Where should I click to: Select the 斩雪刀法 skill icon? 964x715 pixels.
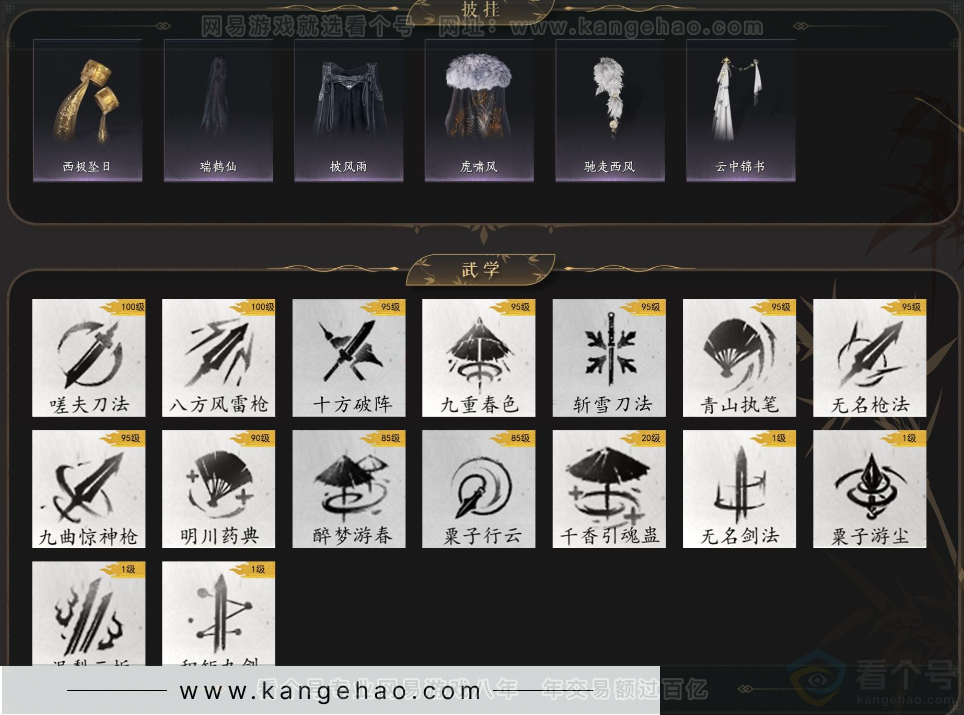click(x=609, y=358)
